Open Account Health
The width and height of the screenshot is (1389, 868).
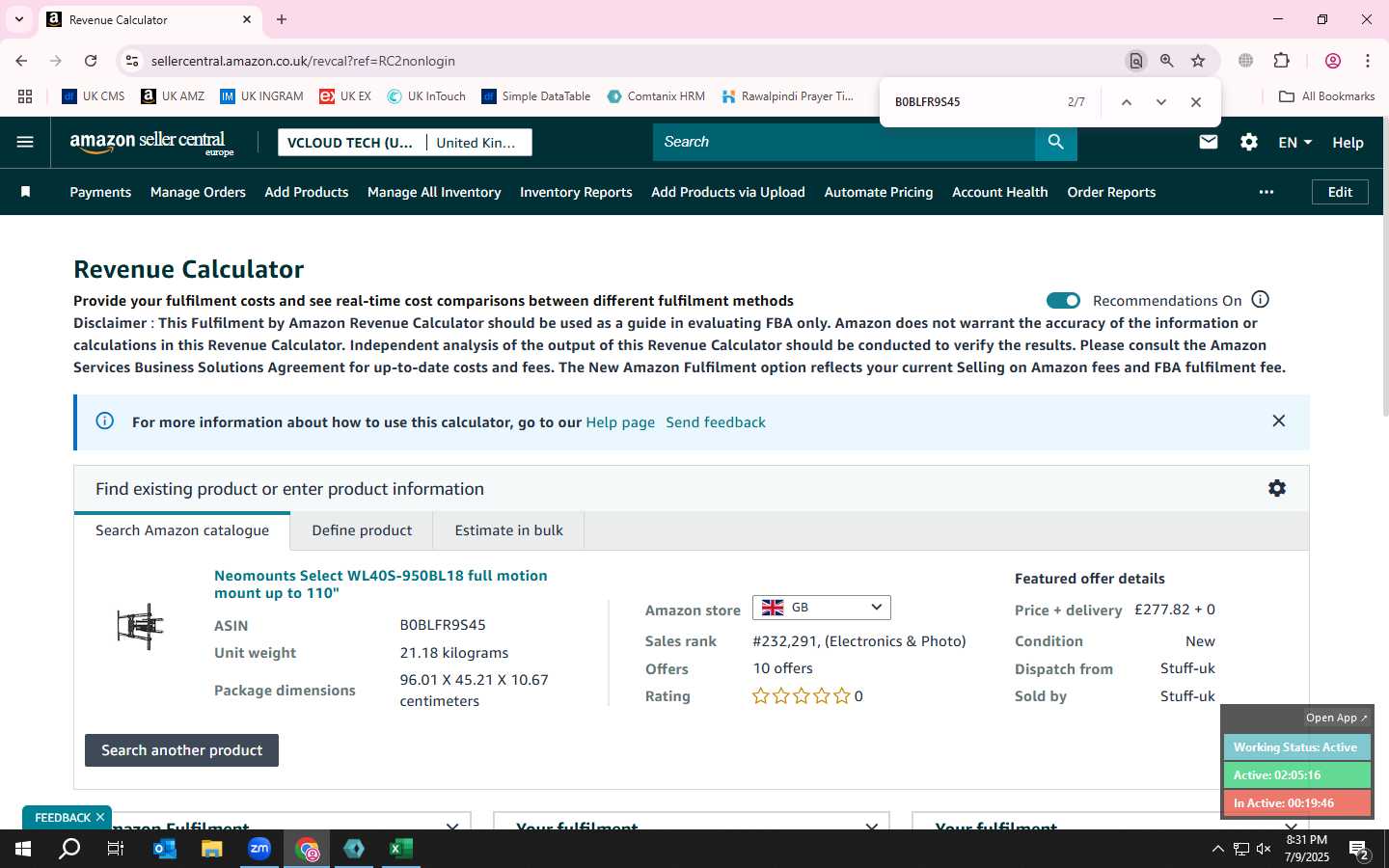1000,192
